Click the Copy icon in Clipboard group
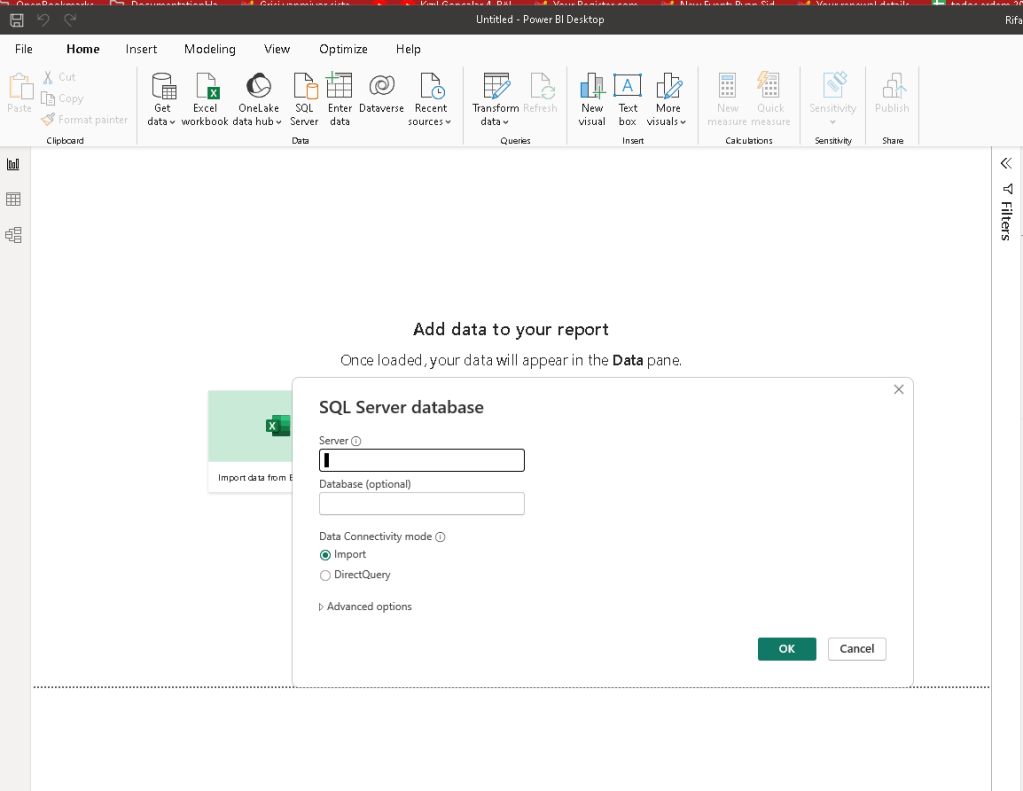The image size is (1023, 791). click(x=48, y=99)
